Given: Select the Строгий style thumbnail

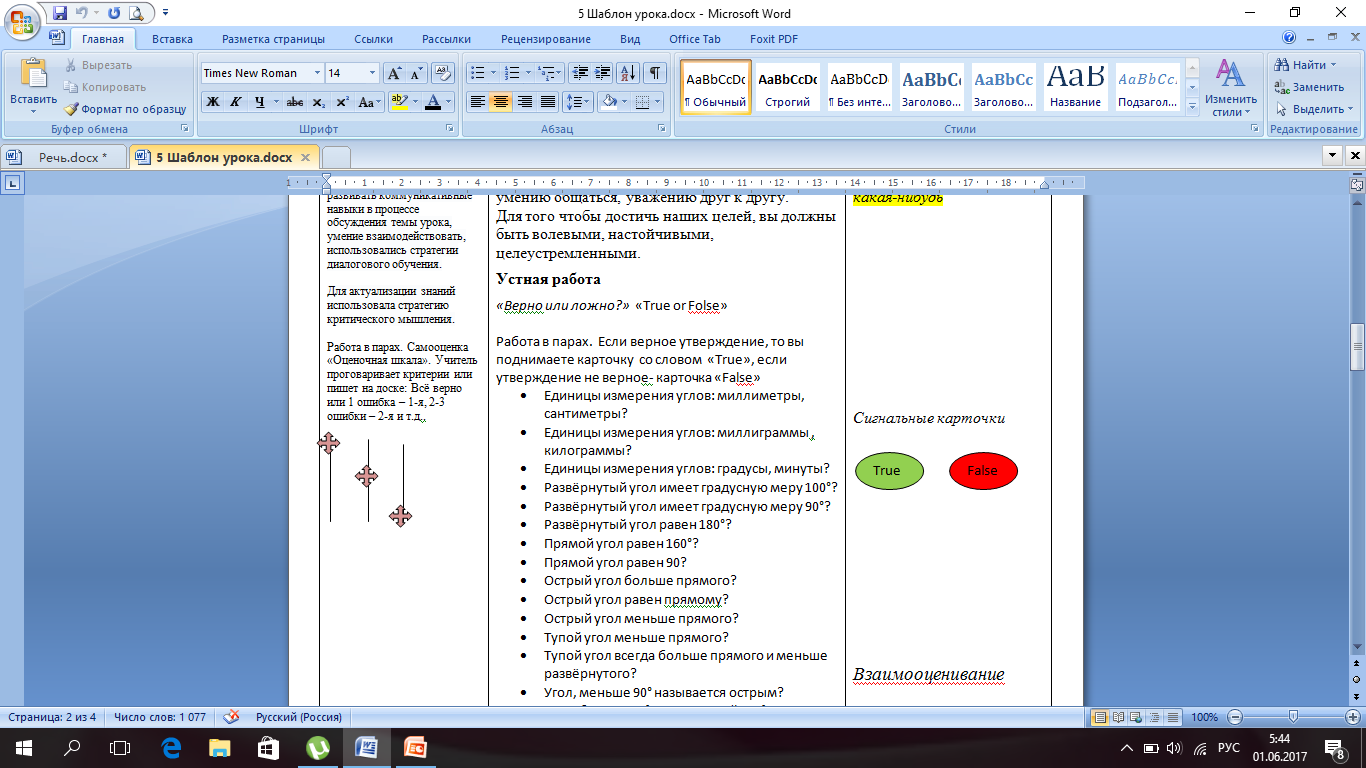Looking at the screenshot, I should pos(787,88).
